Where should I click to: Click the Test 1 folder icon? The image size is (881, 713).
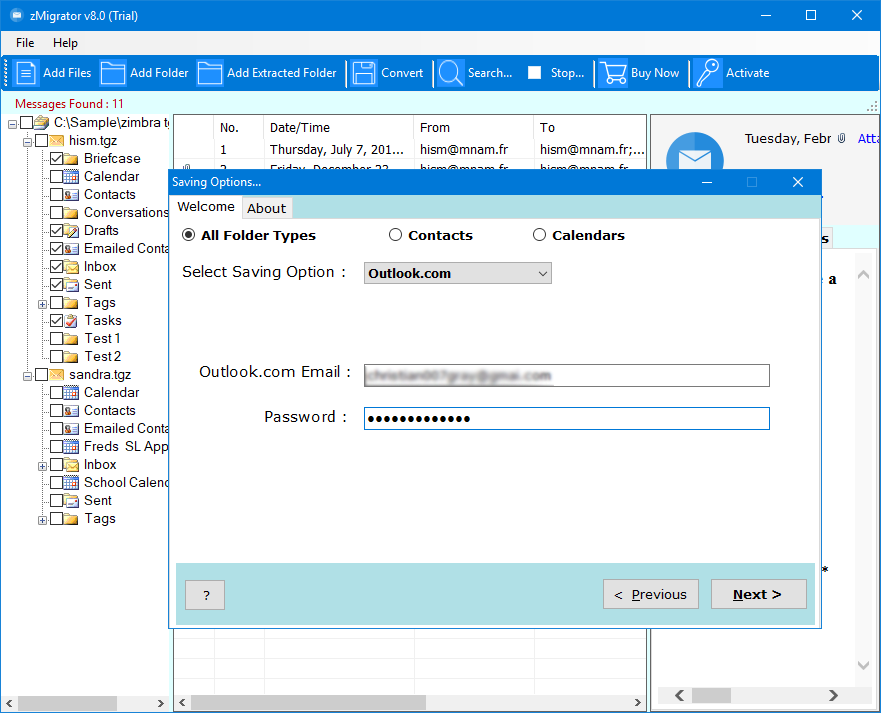pyautogui.click(x=71, y=338)
